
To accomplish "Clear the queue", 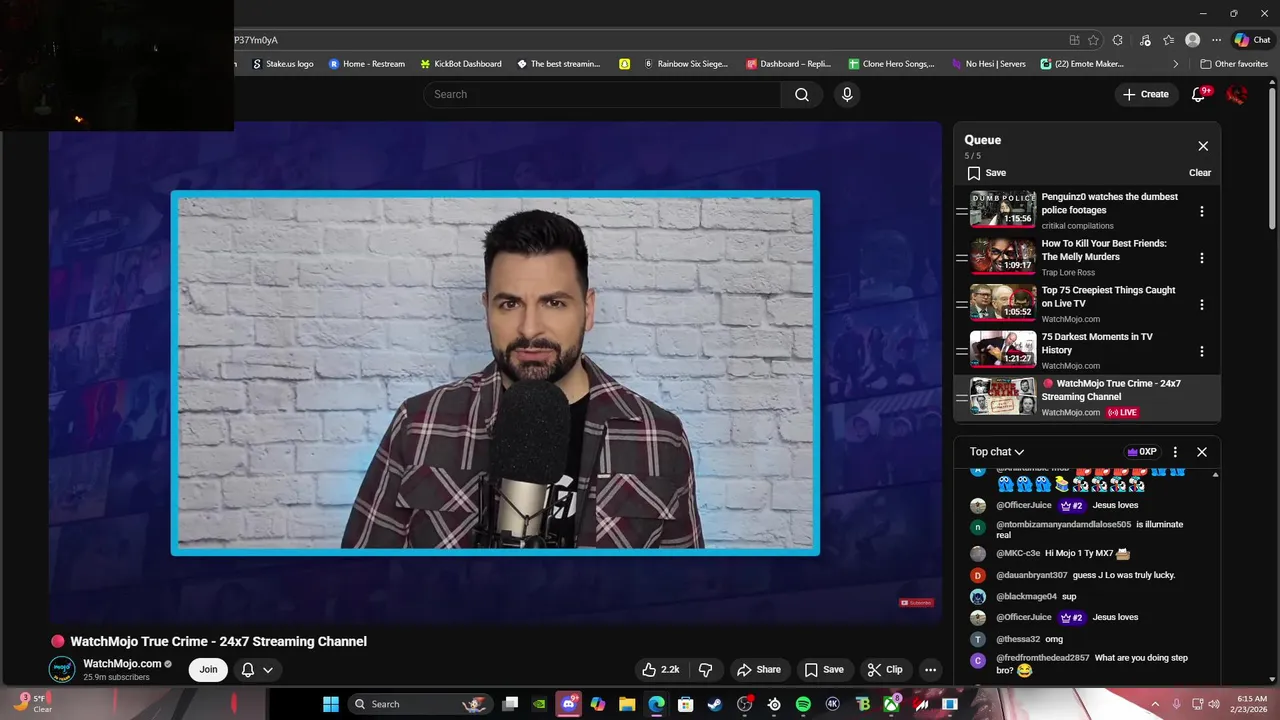I will click(1200, 173).
